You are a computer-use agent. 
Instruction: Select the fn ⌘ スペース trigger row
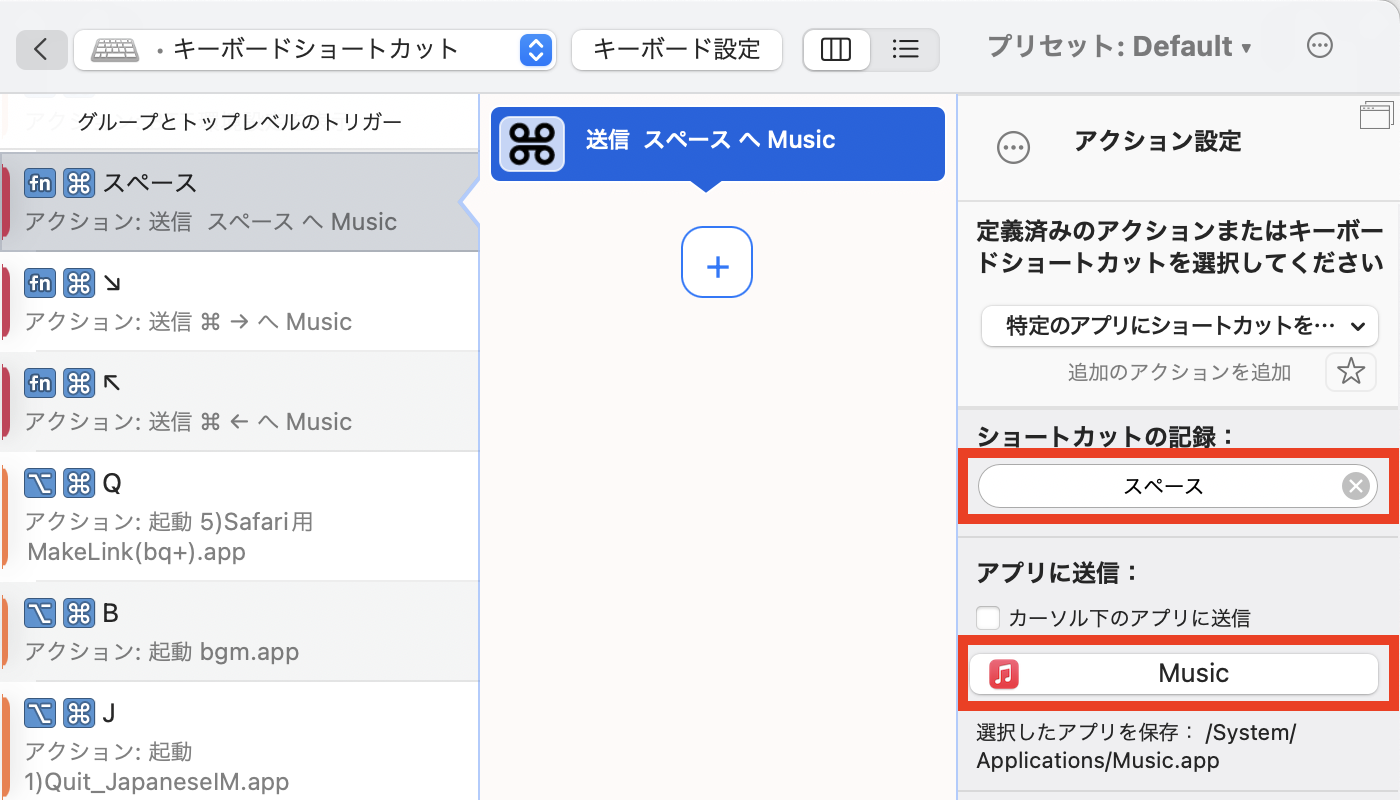[240, 201]
